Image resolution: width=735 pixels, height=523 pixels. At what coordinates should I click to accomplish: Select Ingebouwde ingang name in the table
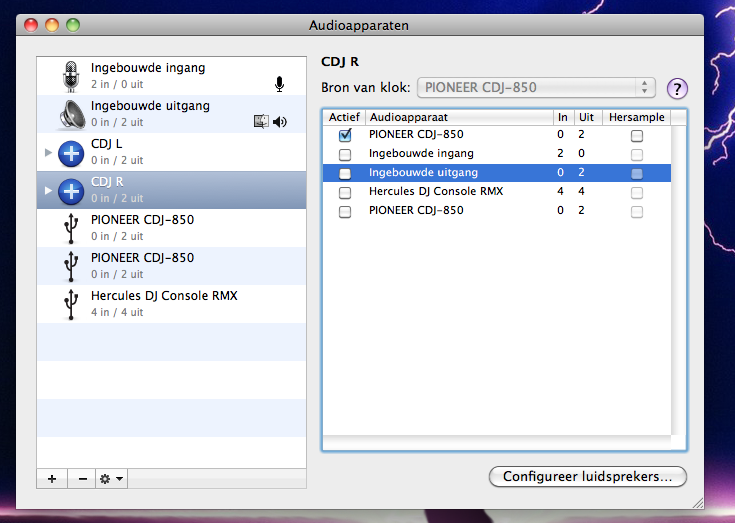coord(421,153)
